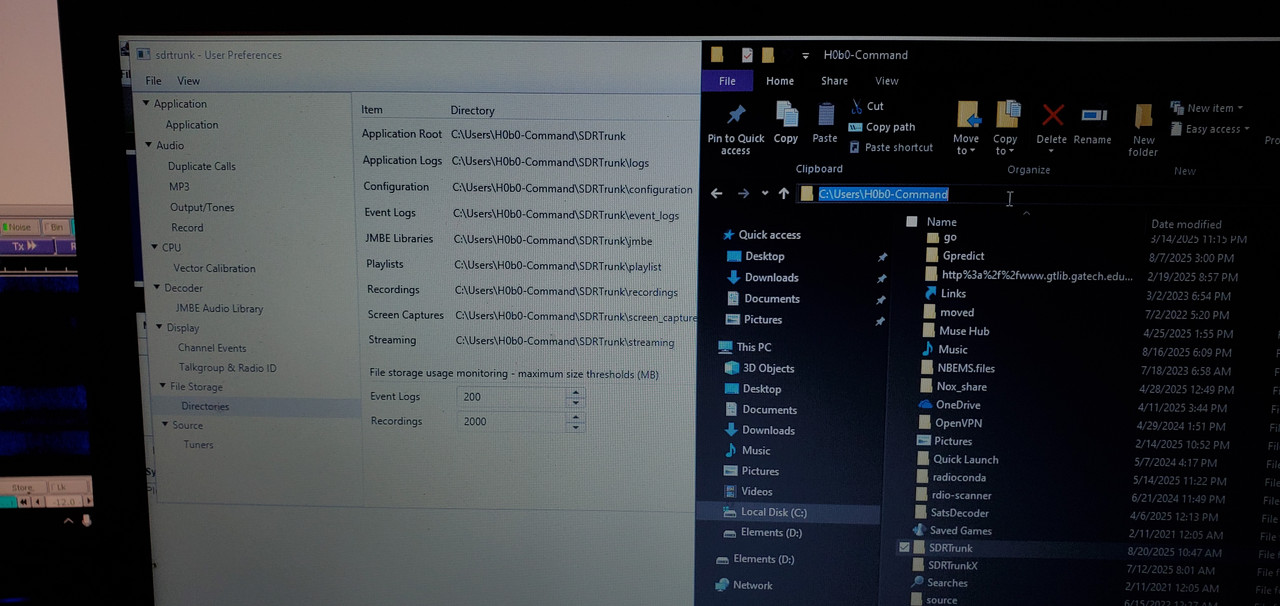
Task: Click the Up one level arrow
Action: (784, 194)
